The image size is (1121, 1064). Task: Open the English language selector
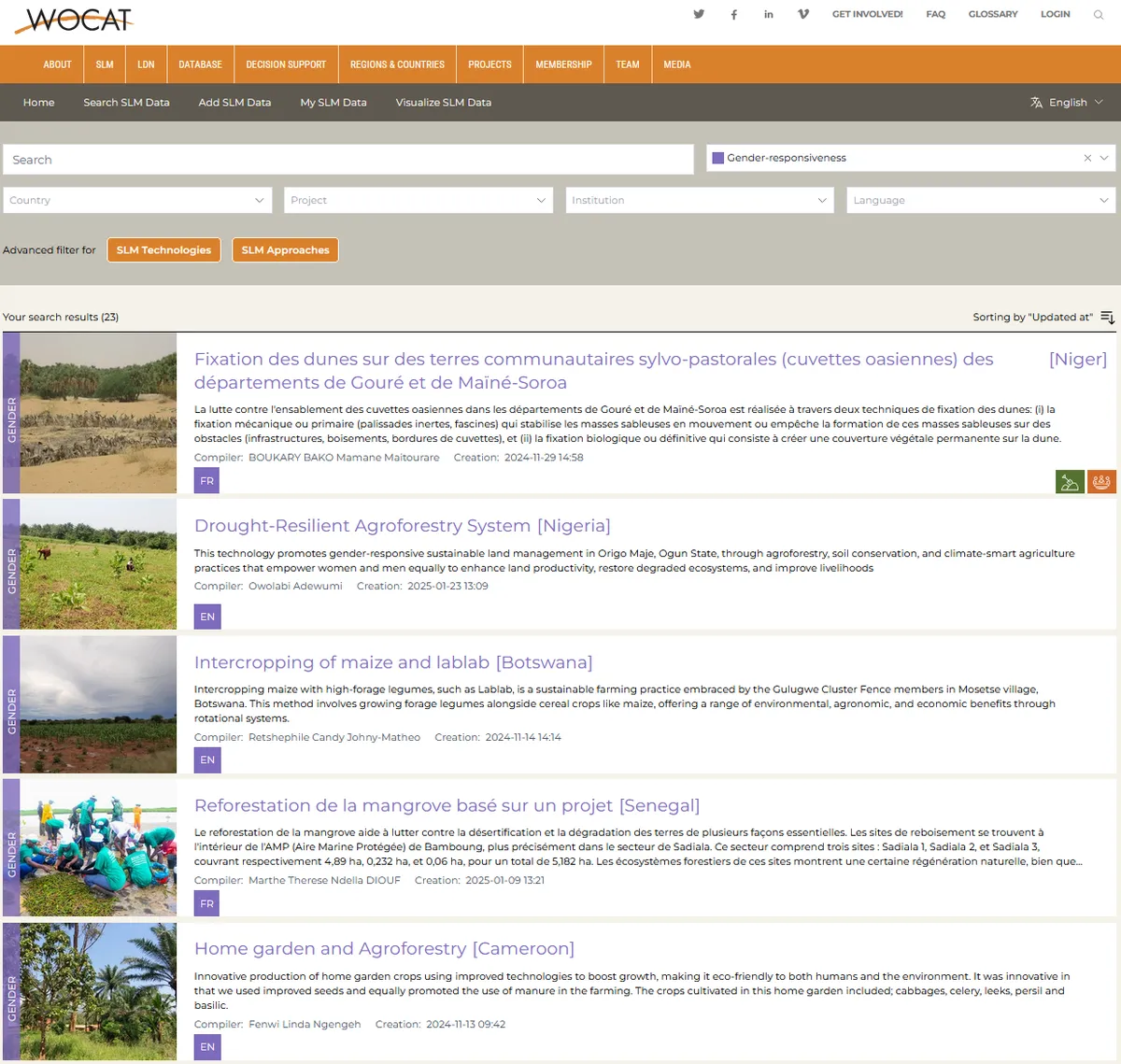1067,103
